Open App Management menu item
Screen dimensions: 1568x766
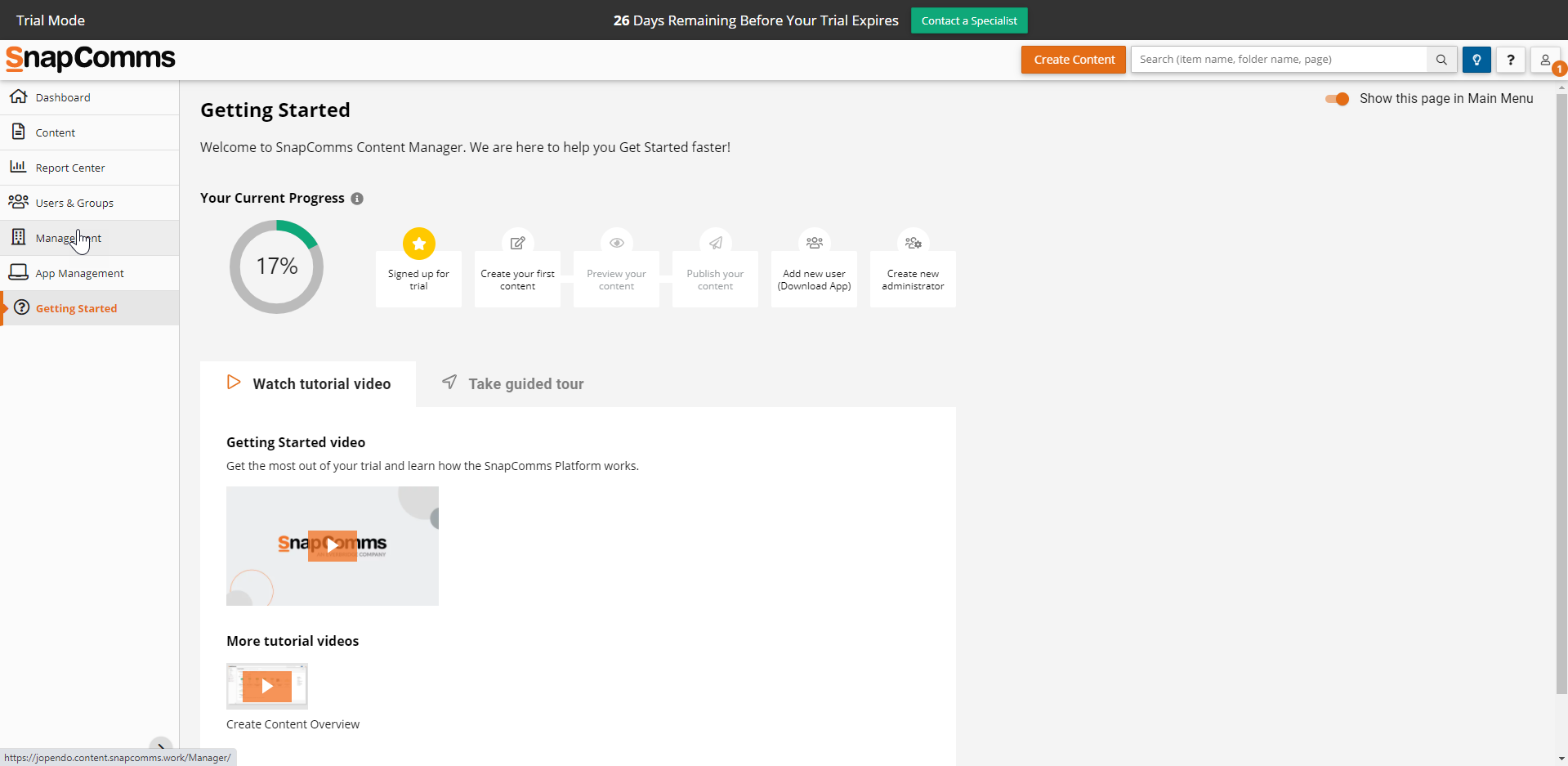click(90, 273)
